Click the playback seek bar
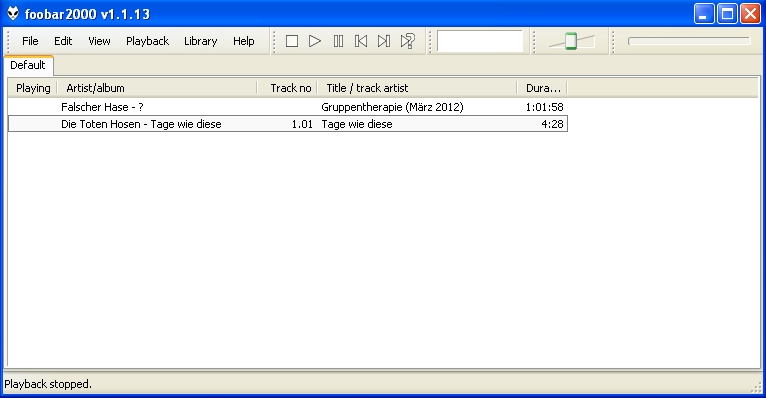 tap(689, 41)
